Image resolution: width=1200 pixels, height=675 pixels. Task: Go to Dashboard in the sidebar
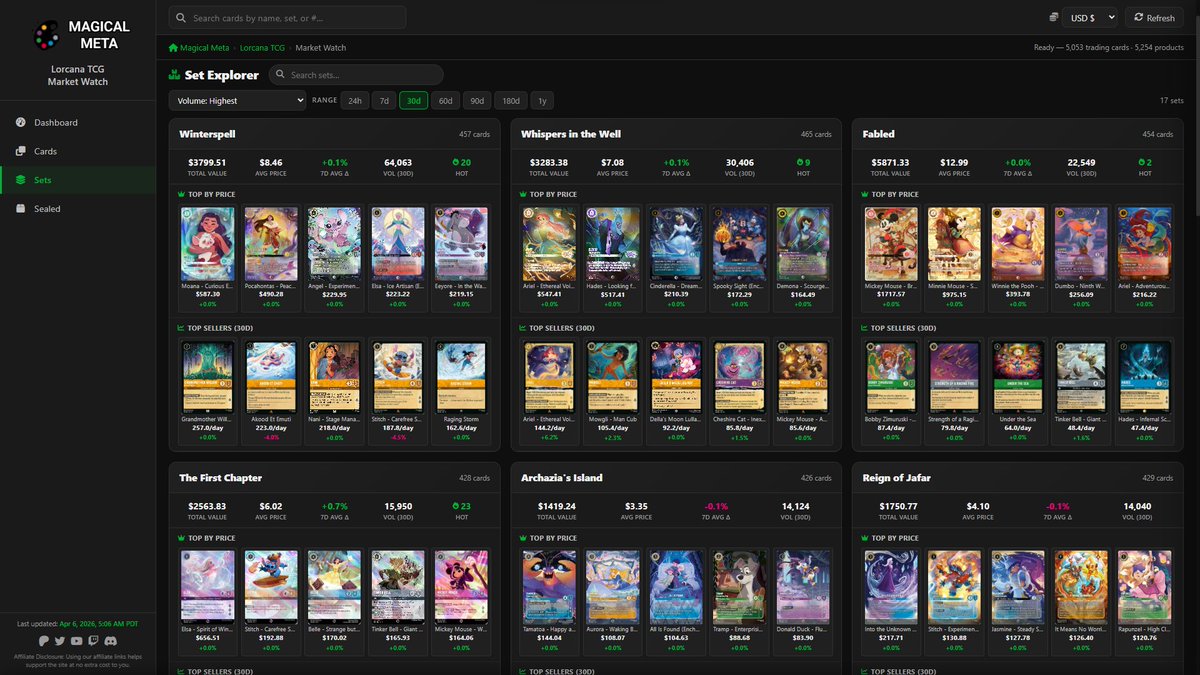point(78,123)
